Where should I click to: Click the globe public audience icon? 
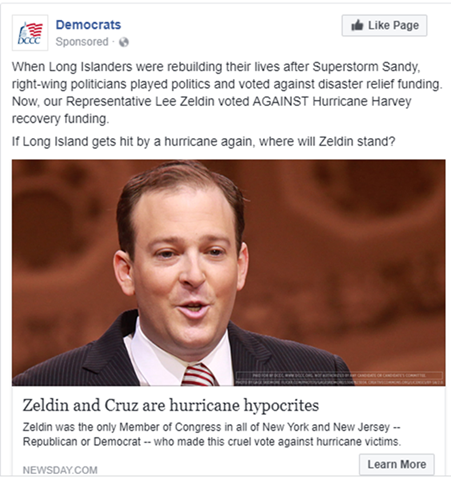[x=124, y=42]
